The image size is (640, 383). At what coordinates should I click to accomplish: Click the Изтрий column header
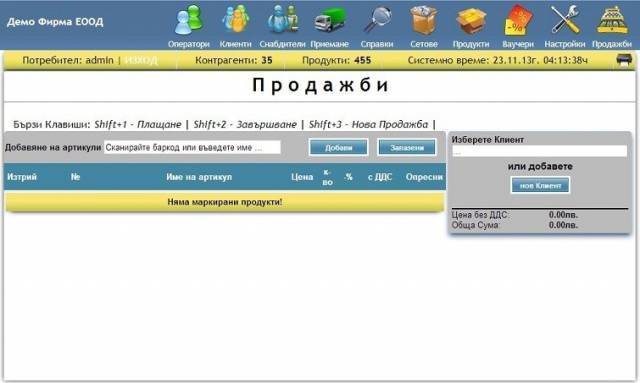click(x=22, y=177)
